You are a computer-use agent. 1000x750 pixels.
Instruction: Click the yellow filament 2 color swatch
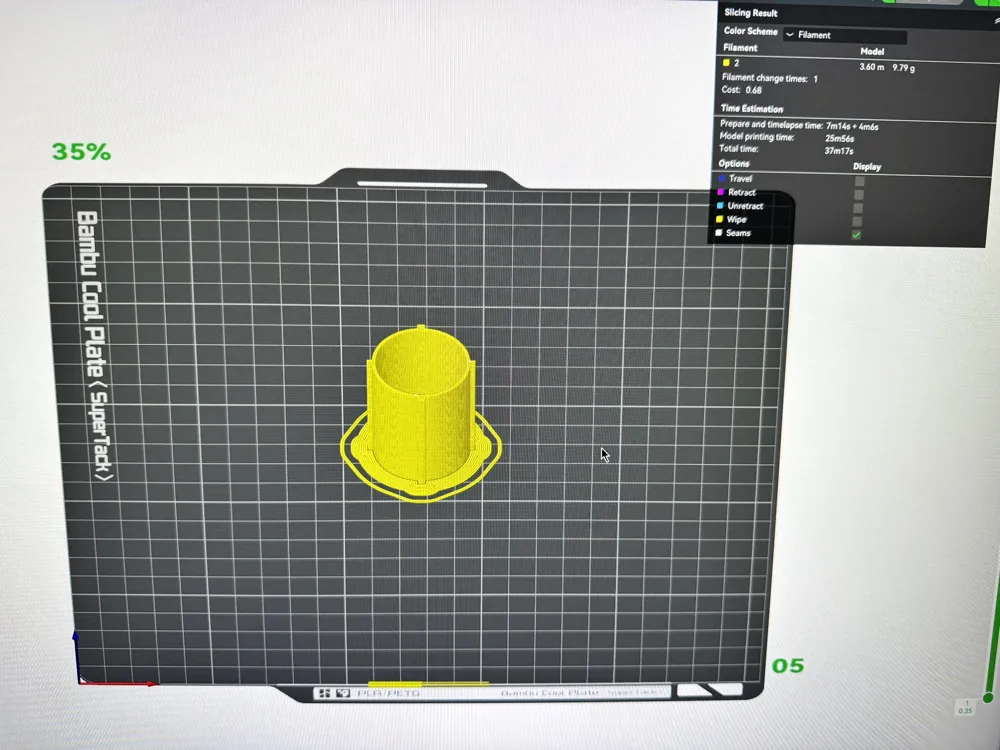(x=726, y=62)
